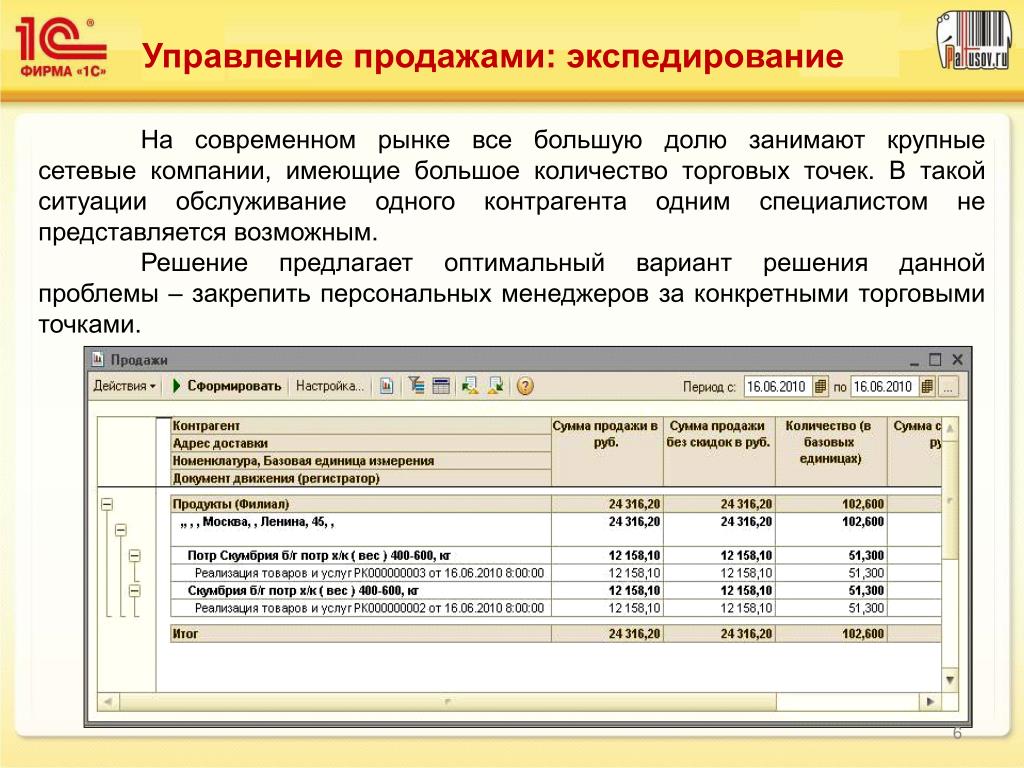Viewport: 1024px width, 768px height.
Task: Collapse the second Скумбрия б/г потр х/к group
Action: 135,590
